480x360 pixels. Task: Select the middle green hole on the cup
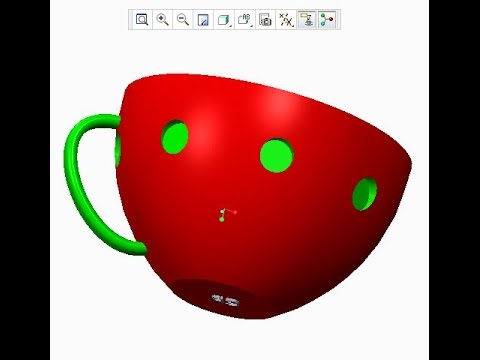(276, 156)
